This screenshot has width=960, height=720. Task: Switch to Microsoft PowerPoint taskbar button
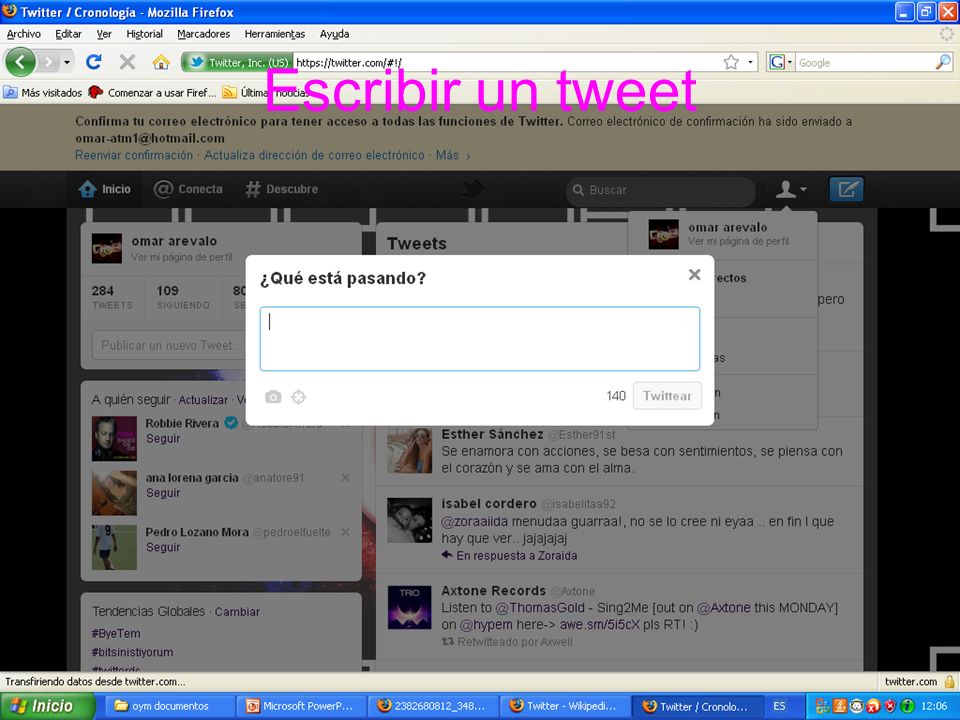301,706
